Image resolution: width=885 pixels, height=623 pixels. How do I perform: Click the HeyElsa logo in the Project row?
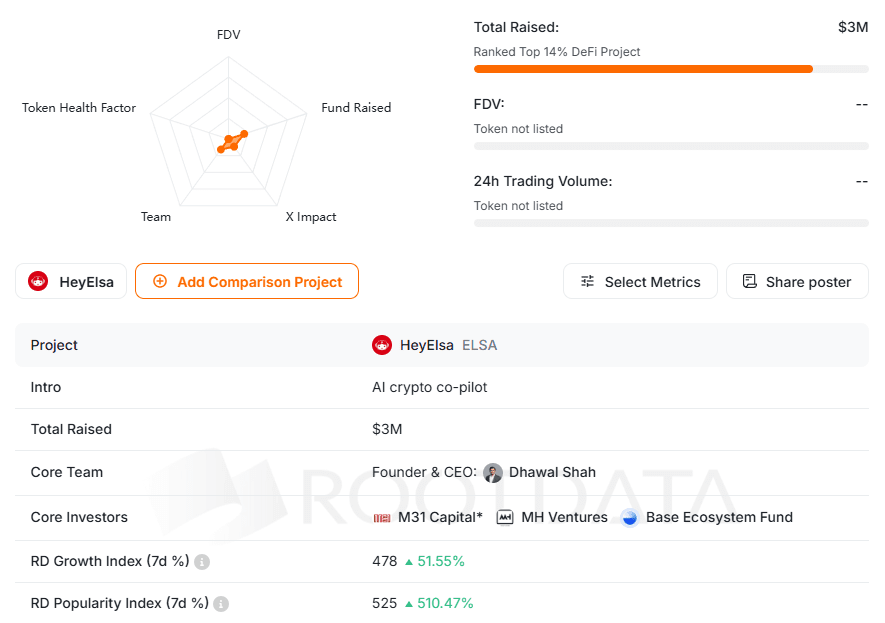382,345
